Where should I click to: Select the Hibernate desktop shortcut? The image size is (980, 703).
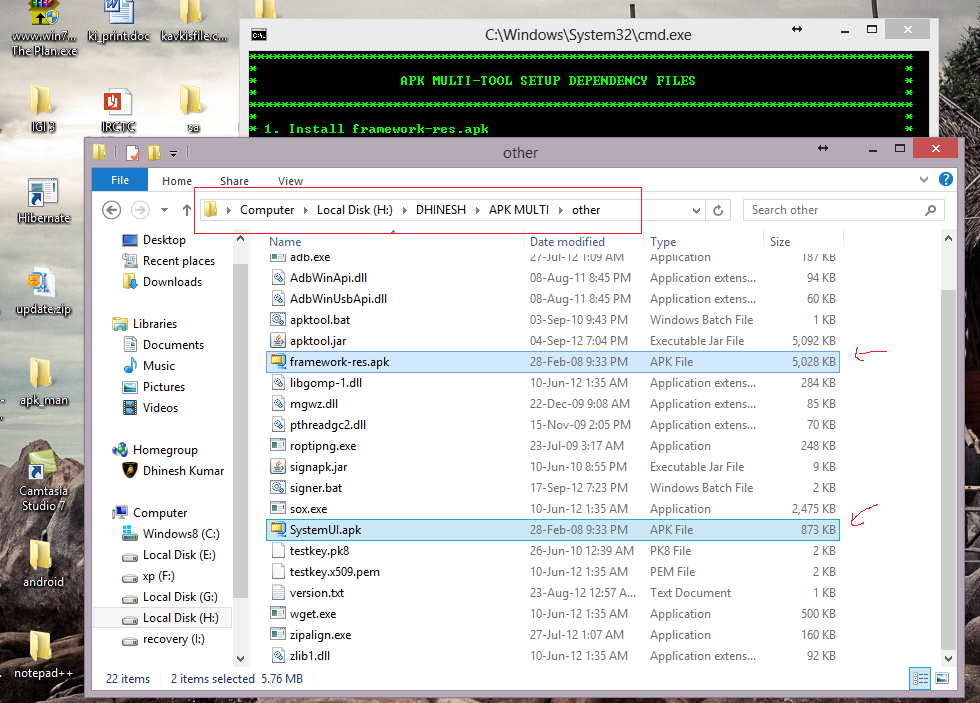tap(44, 201)
